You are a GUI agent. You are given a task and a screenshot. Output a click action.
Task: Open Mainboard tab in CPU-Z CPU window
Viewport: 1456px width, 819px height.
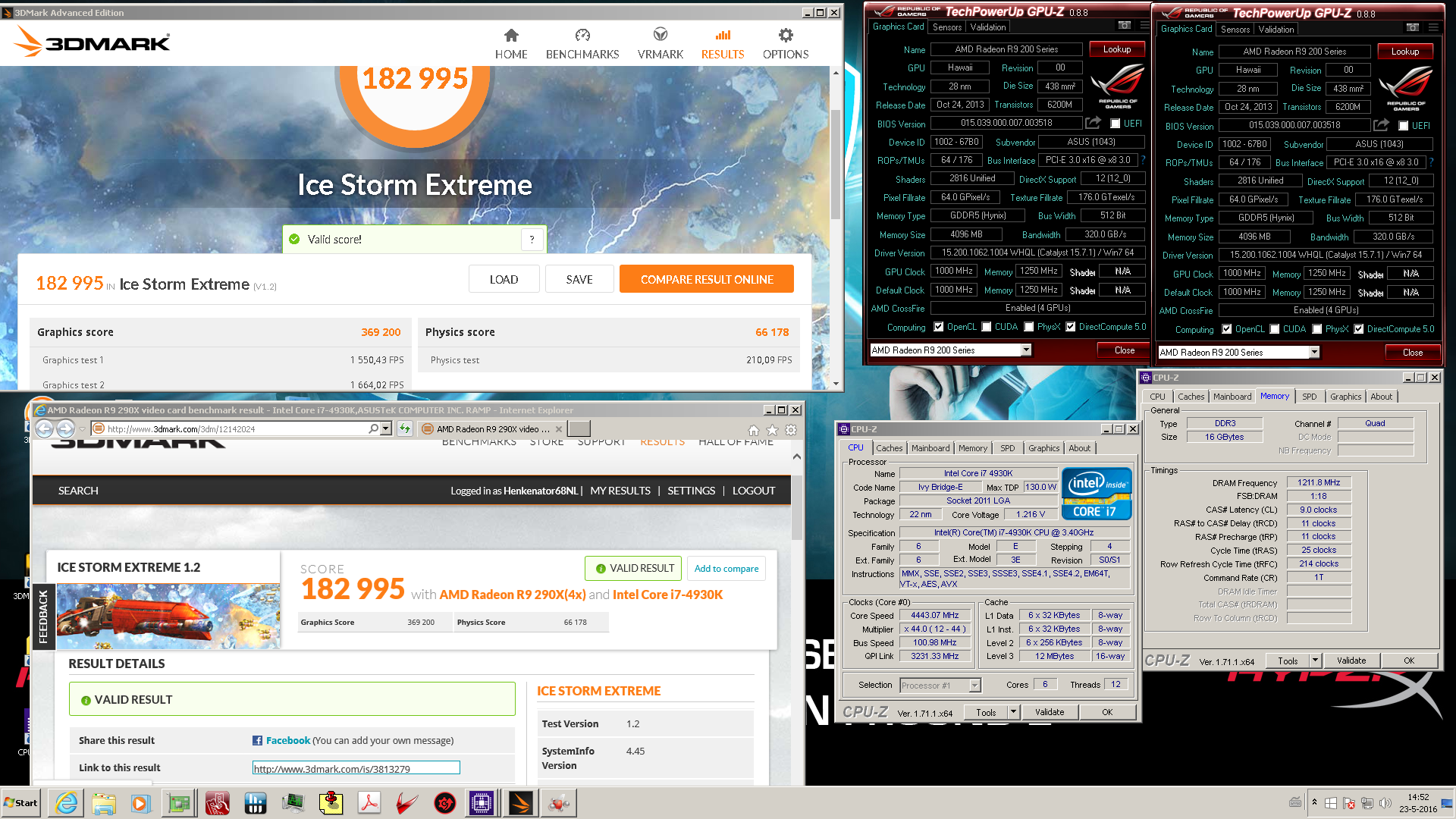(930, 448)
